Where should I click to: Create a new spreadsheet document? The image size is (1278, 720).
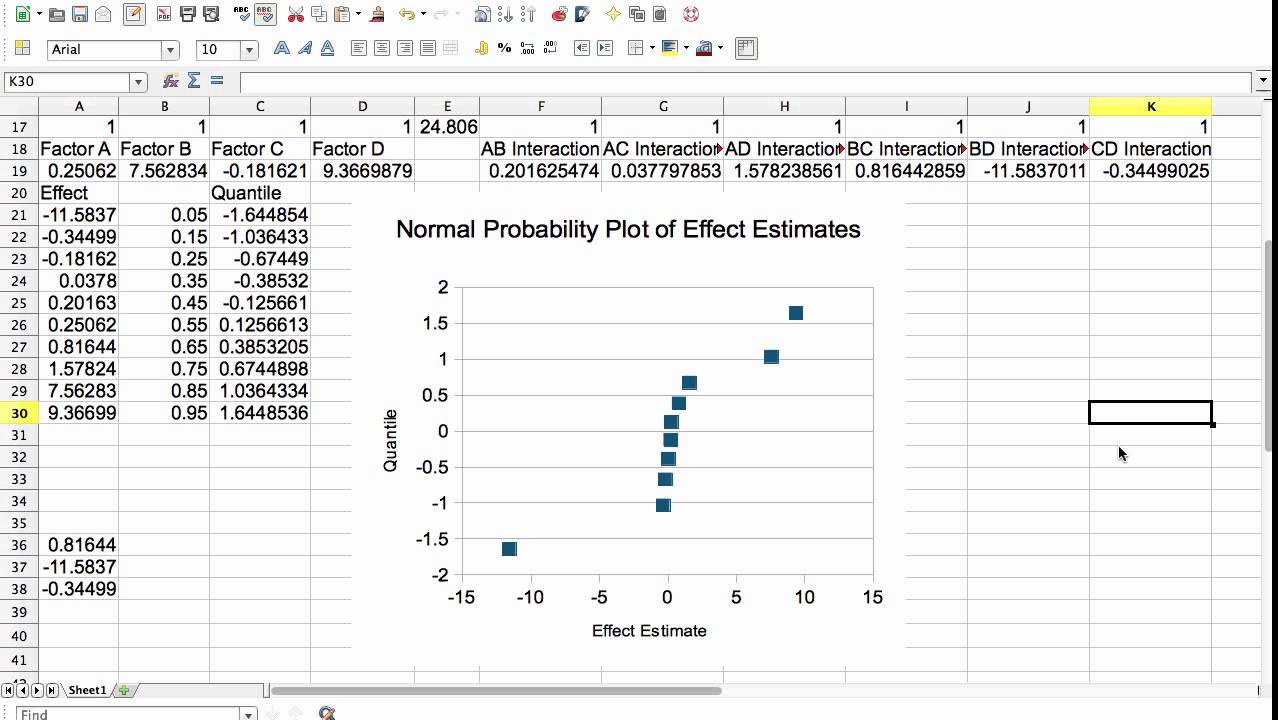[22, 14]
